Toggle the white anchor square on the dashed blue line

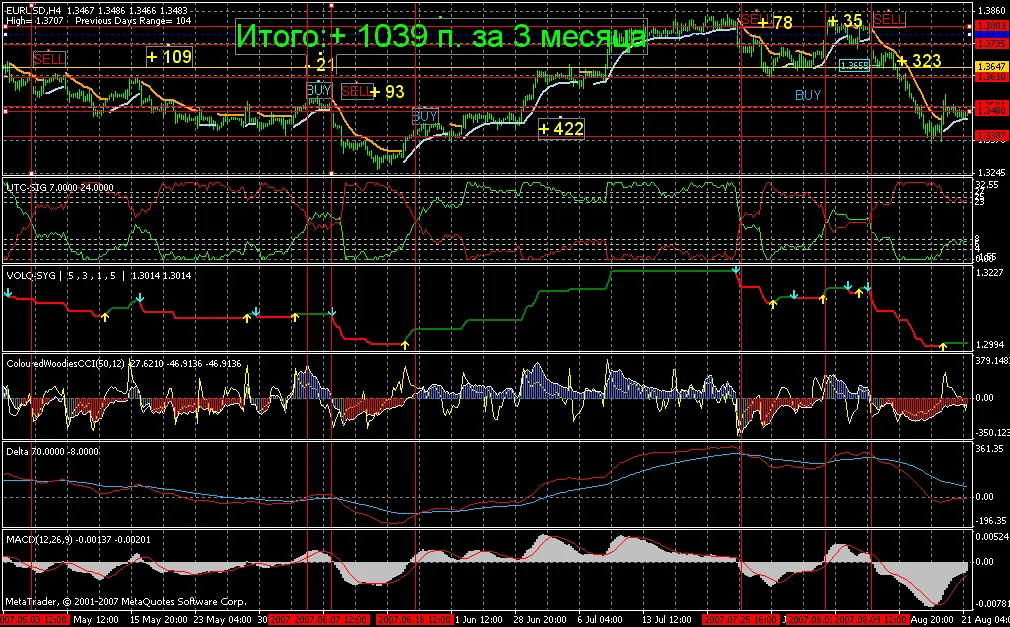point(6,34)
